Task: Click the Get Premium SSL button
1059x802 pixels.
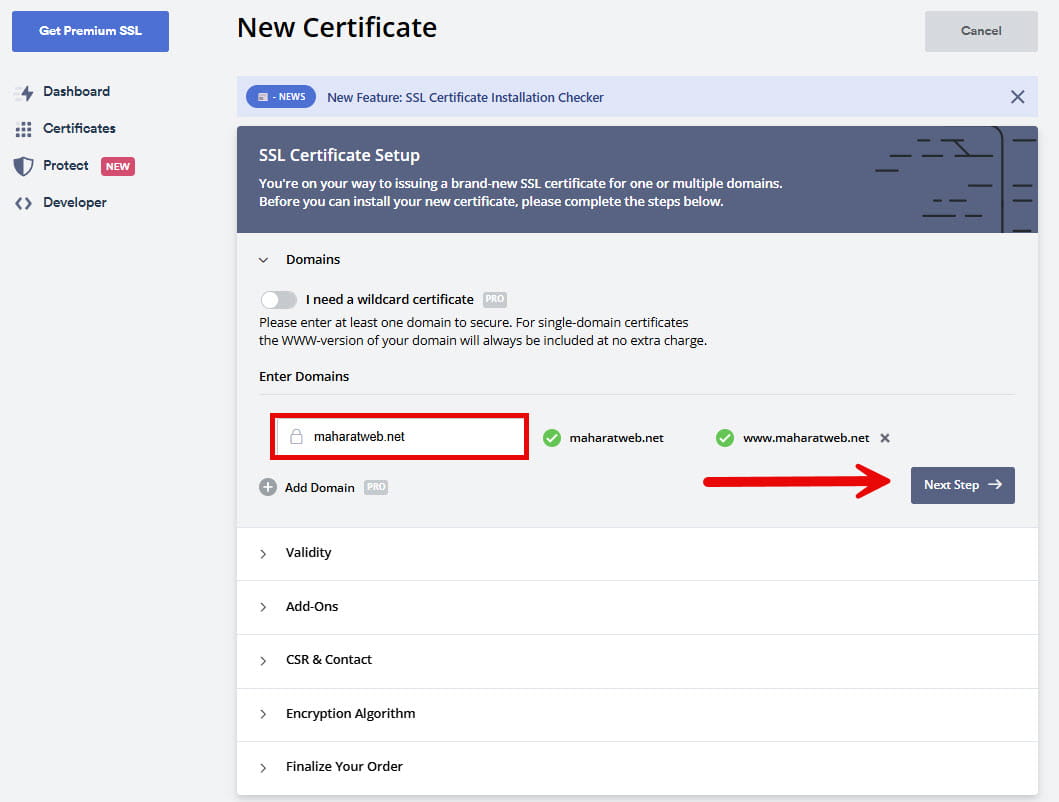Action: pos(91,31)
